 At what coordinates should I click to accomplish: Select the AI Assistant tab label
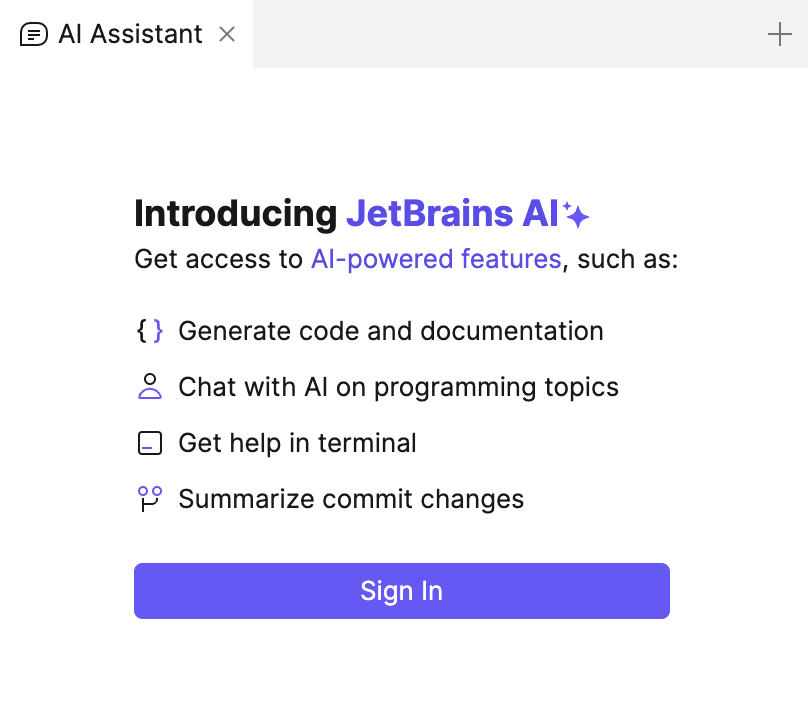pos(129,33)
